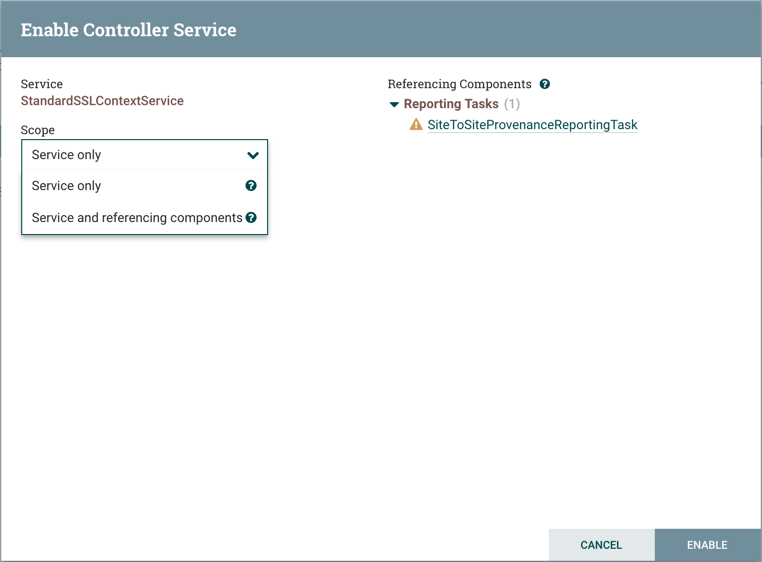Image resolution: width=762 pixels, height=562 pixels.
Task: Click the Reporting Tasks group label
Action: (x=451, y=104)
